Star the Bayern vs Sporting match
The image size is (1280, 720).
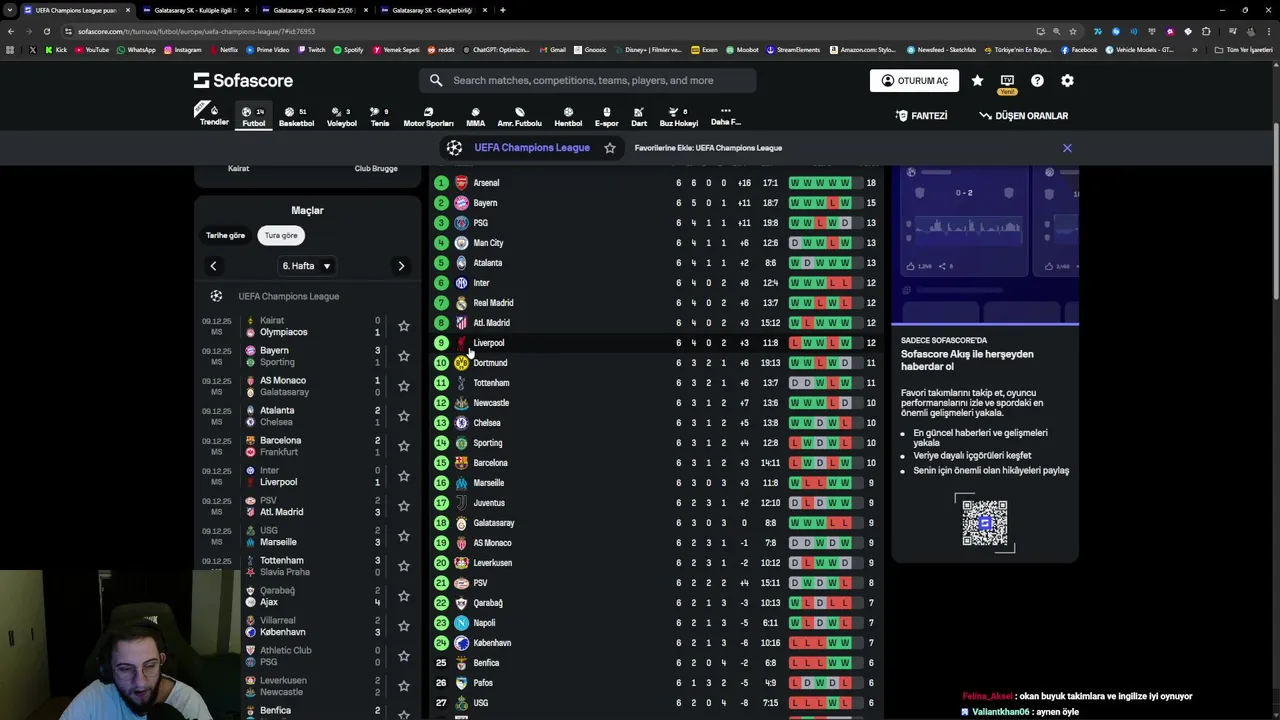point(404,356)
